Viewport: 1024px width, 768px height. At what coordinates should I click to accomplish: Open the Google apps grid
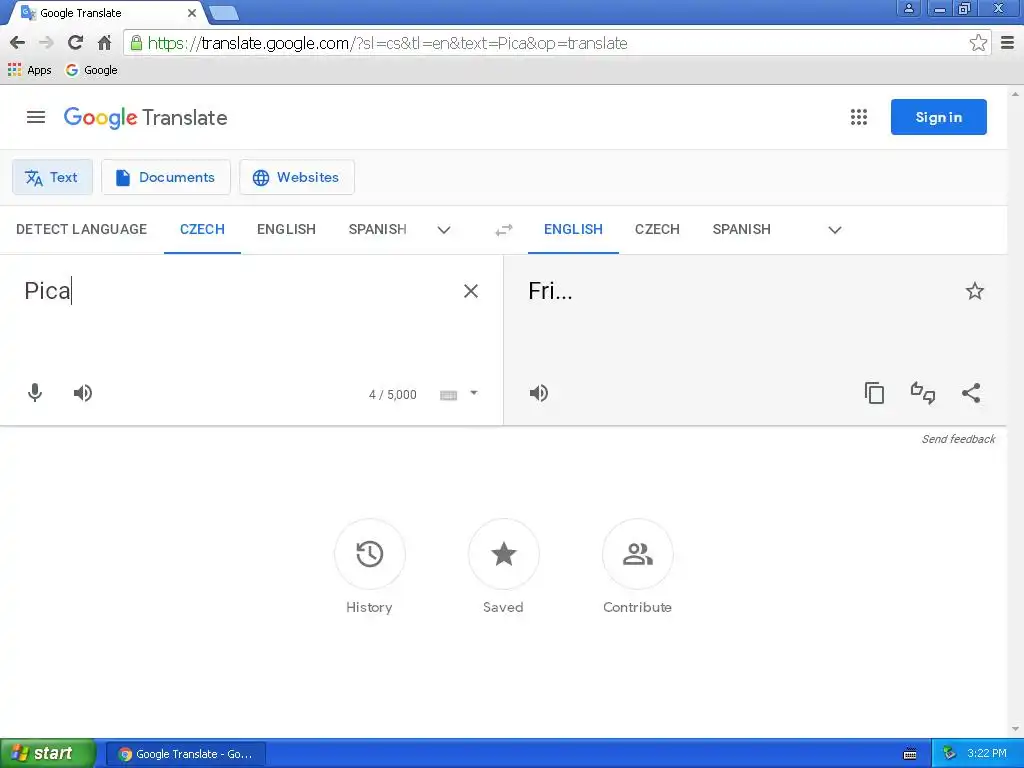[x=859, y=117]
